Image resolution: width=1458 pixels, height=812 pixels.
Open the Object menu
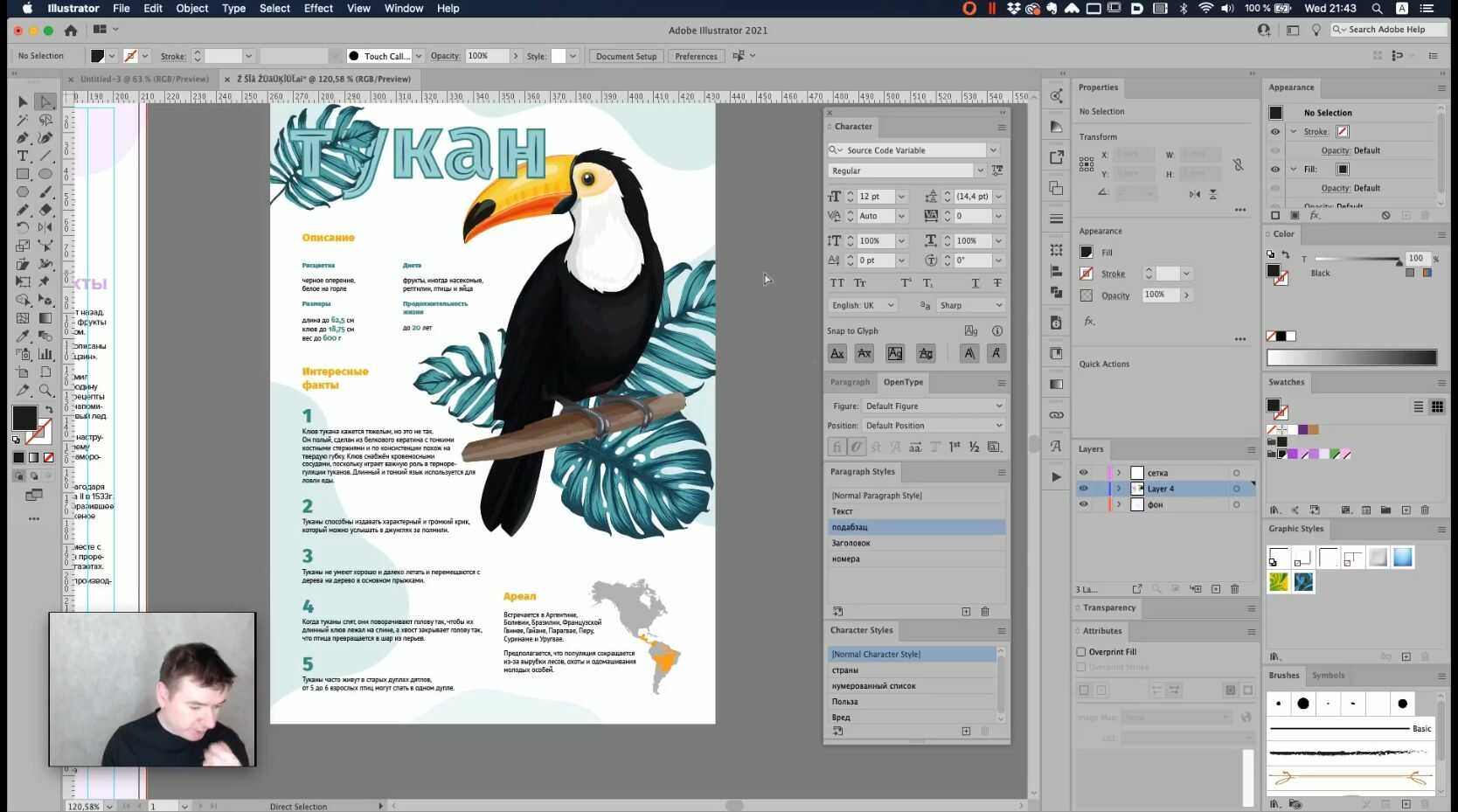pos(192,9)
